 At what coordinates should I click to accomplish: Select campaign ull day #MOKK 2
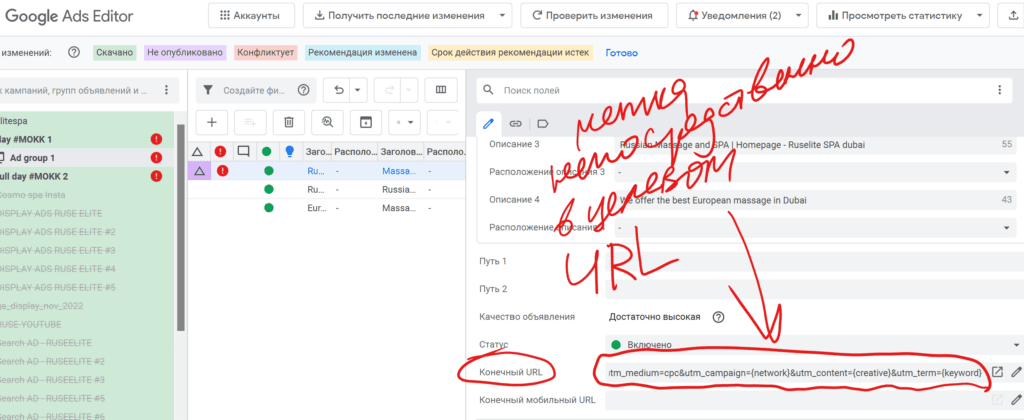click(x=34, y=176)
